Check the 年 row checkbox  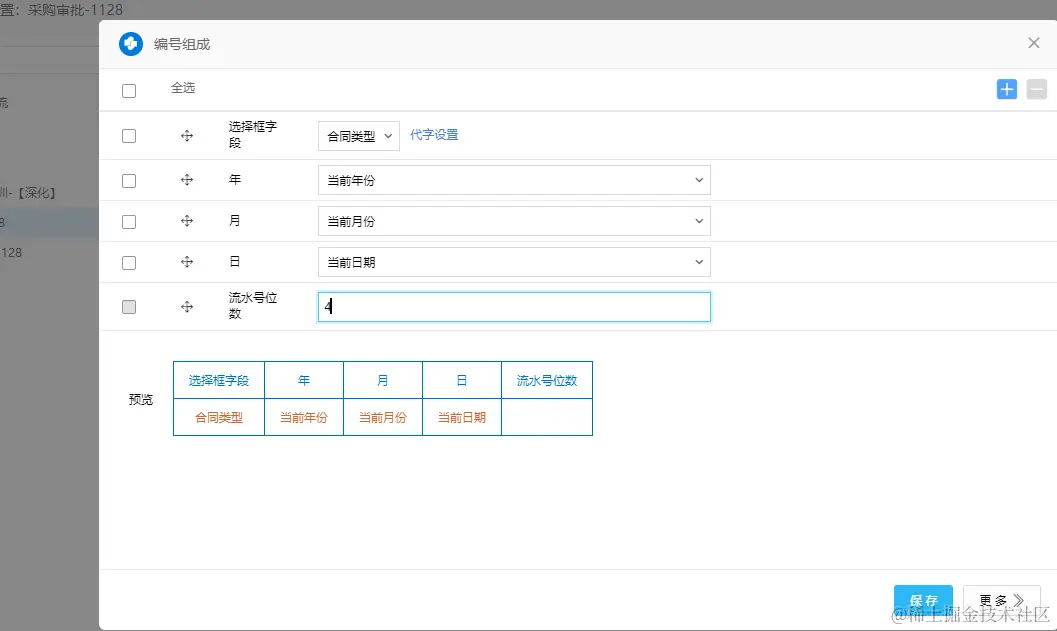coord(129,181)
